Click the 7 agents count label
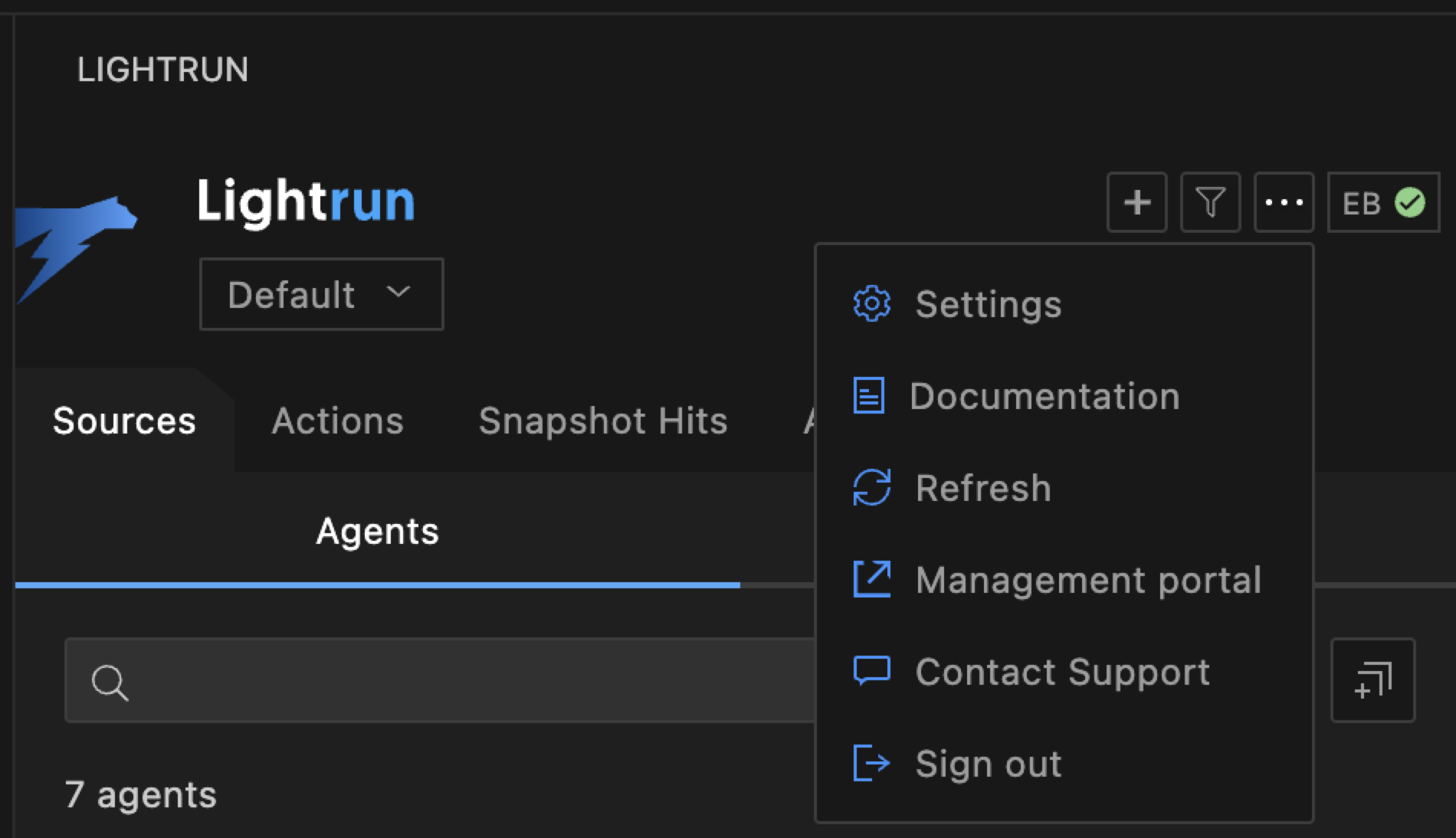1456x838 pixels. coord(141,794)
